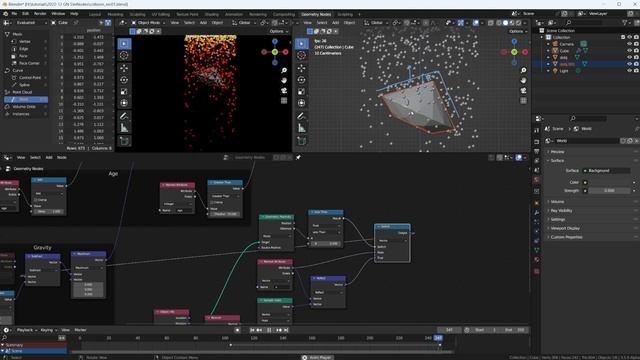Select the Select Box tool in right viewport
The image size is (640, 360).
pyautogui.click(x=301, y=43)
